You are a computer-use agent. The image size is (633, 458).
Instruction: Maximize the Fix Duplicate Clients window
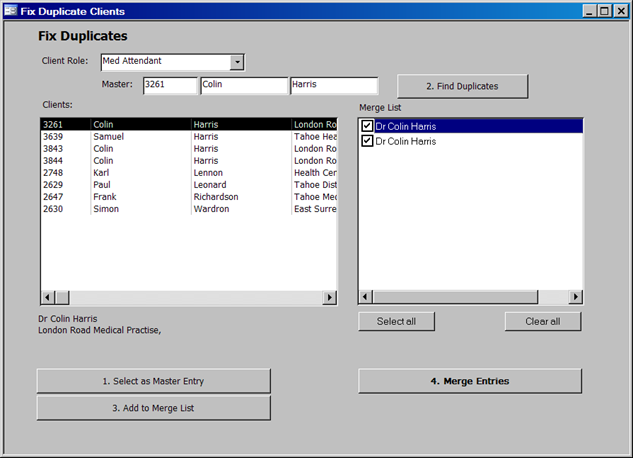pyautogui.click(x=604, y=11)
